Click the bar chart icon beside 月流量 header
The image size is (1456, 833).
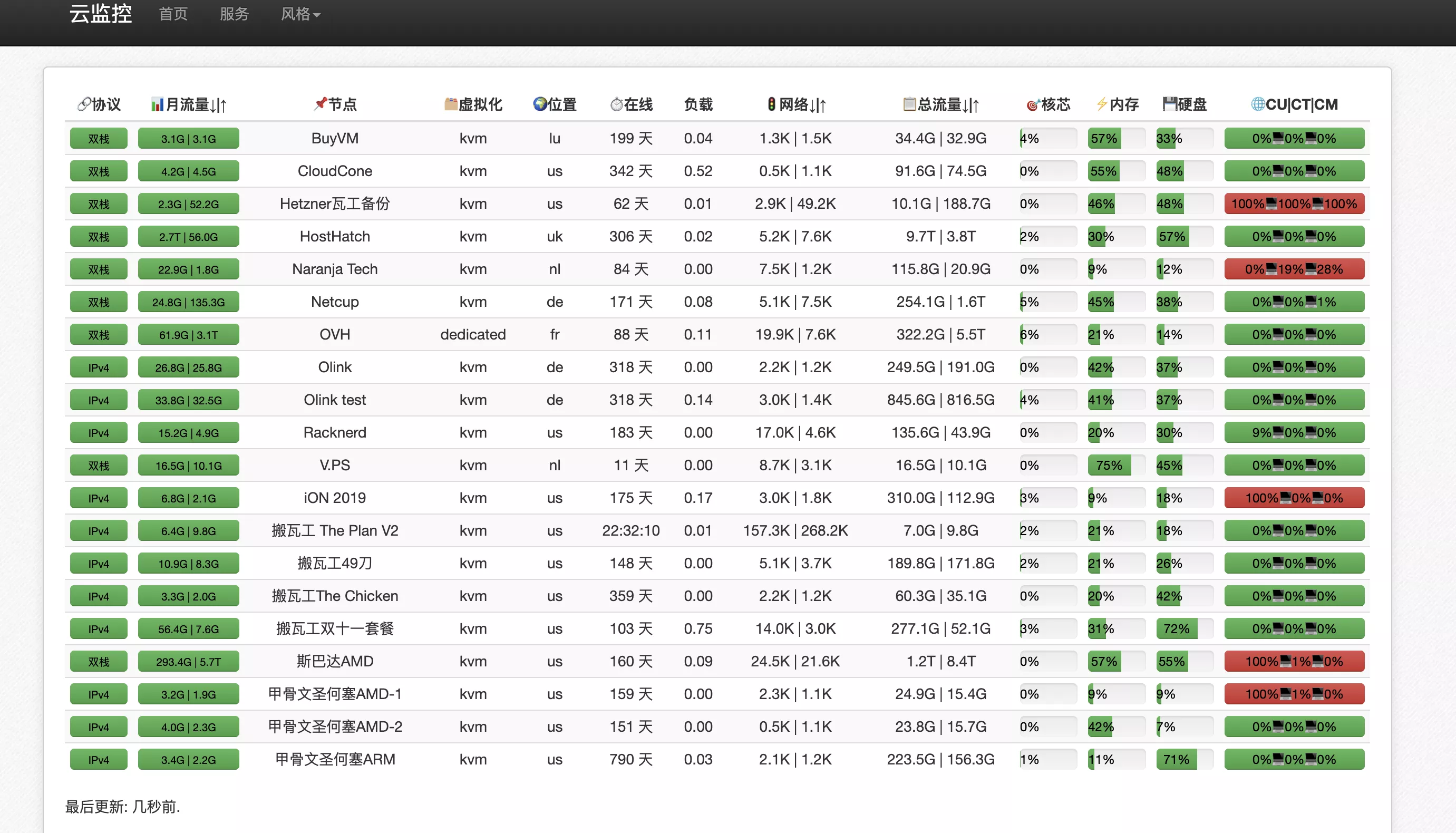[x=157, y=104]
